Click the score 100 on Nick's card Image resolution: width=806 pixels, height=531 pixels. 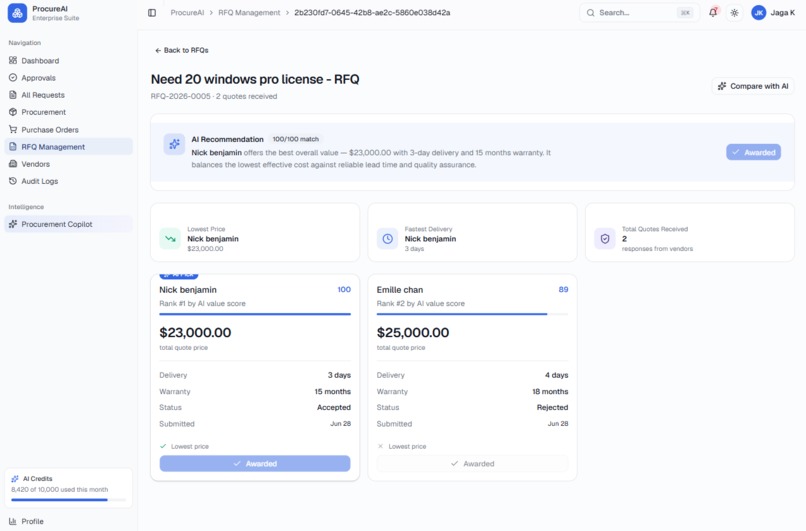coord(344,289)
